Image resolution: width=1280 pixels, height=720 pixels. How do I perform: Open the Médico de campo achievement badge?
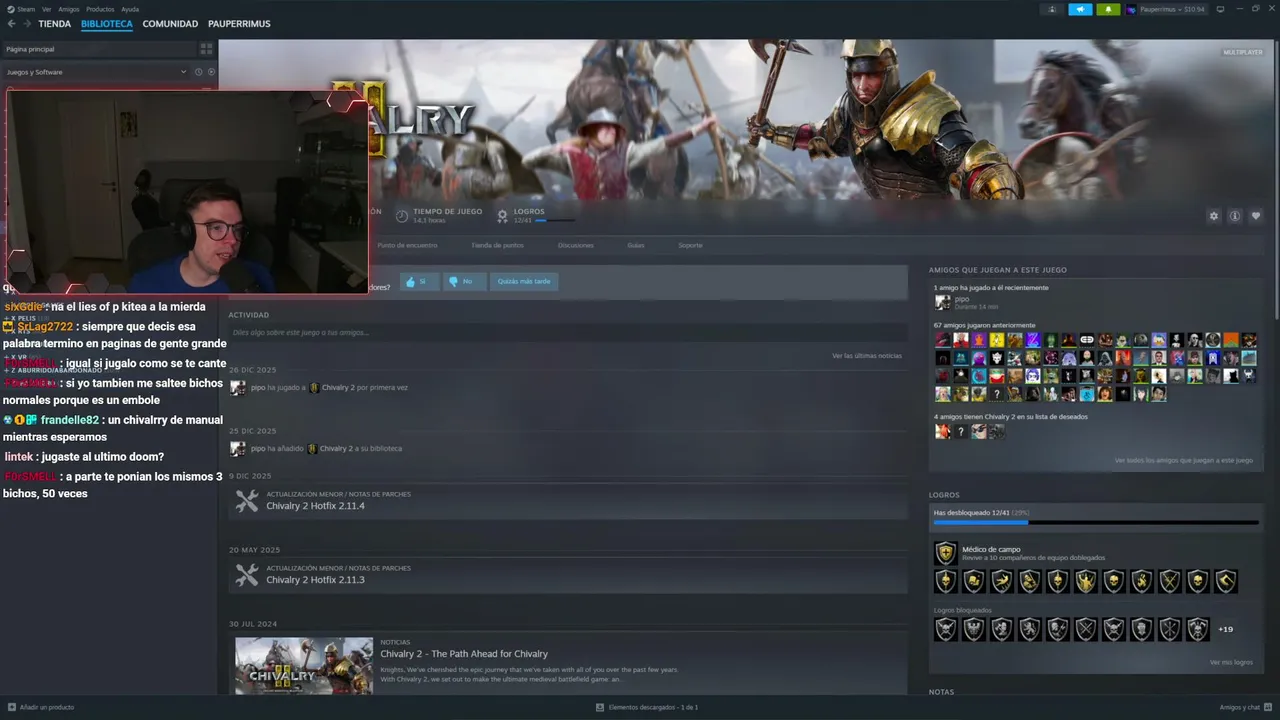click(945, 553)
